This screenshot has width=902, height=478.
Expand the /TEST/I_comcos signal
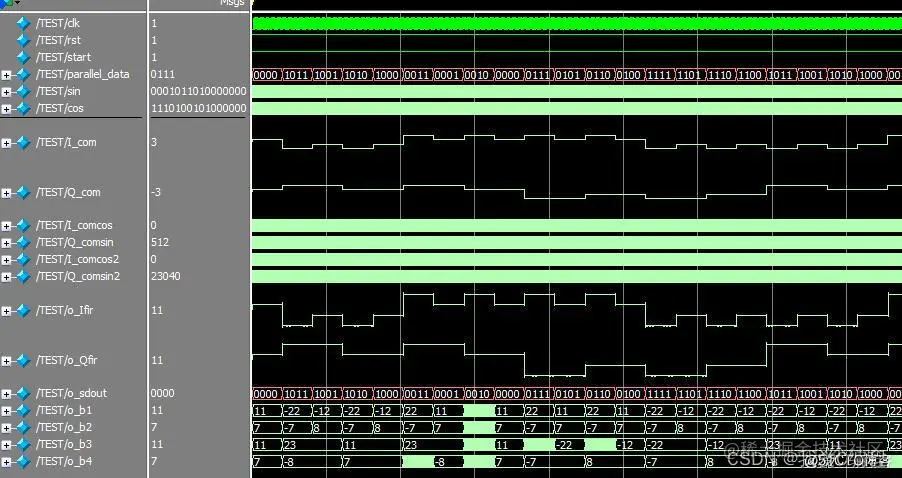click(x=6, y=225)
